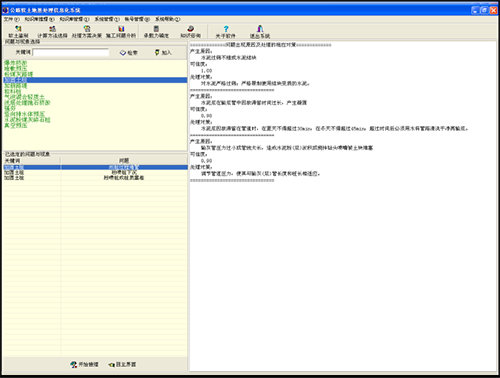Open the 知识库管理 menu
The image size is (500, 378).
coord(74,19)
